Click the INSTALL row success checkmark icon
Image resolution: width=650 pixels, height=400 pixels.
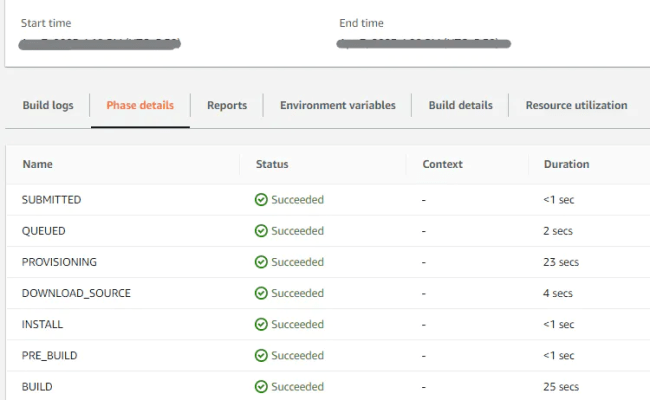click(x=261, y=324)
